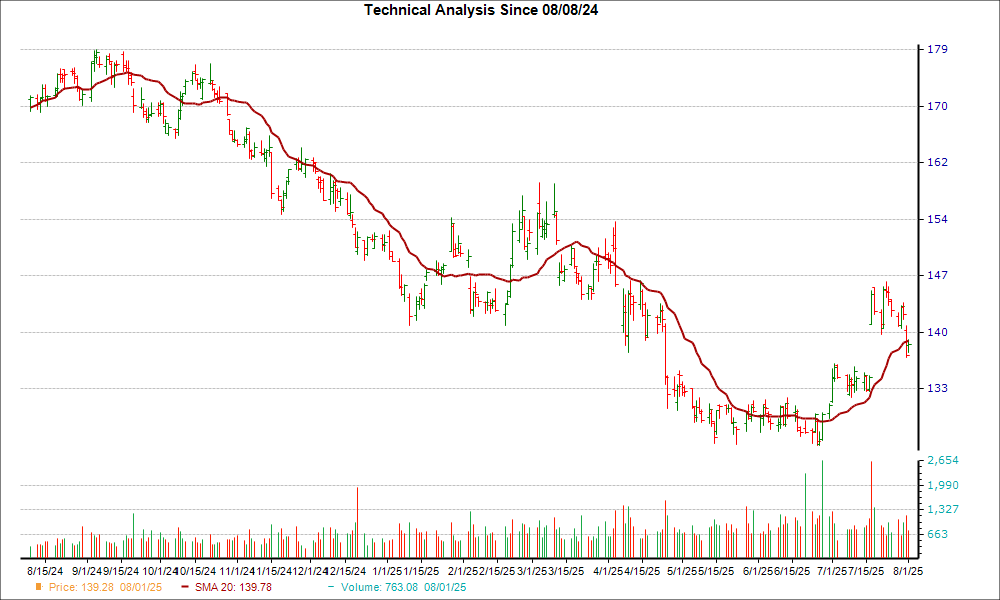This screenshot has width=1000, height=600.
Task: Click the 140 price axis label
Action: (938, 332)
